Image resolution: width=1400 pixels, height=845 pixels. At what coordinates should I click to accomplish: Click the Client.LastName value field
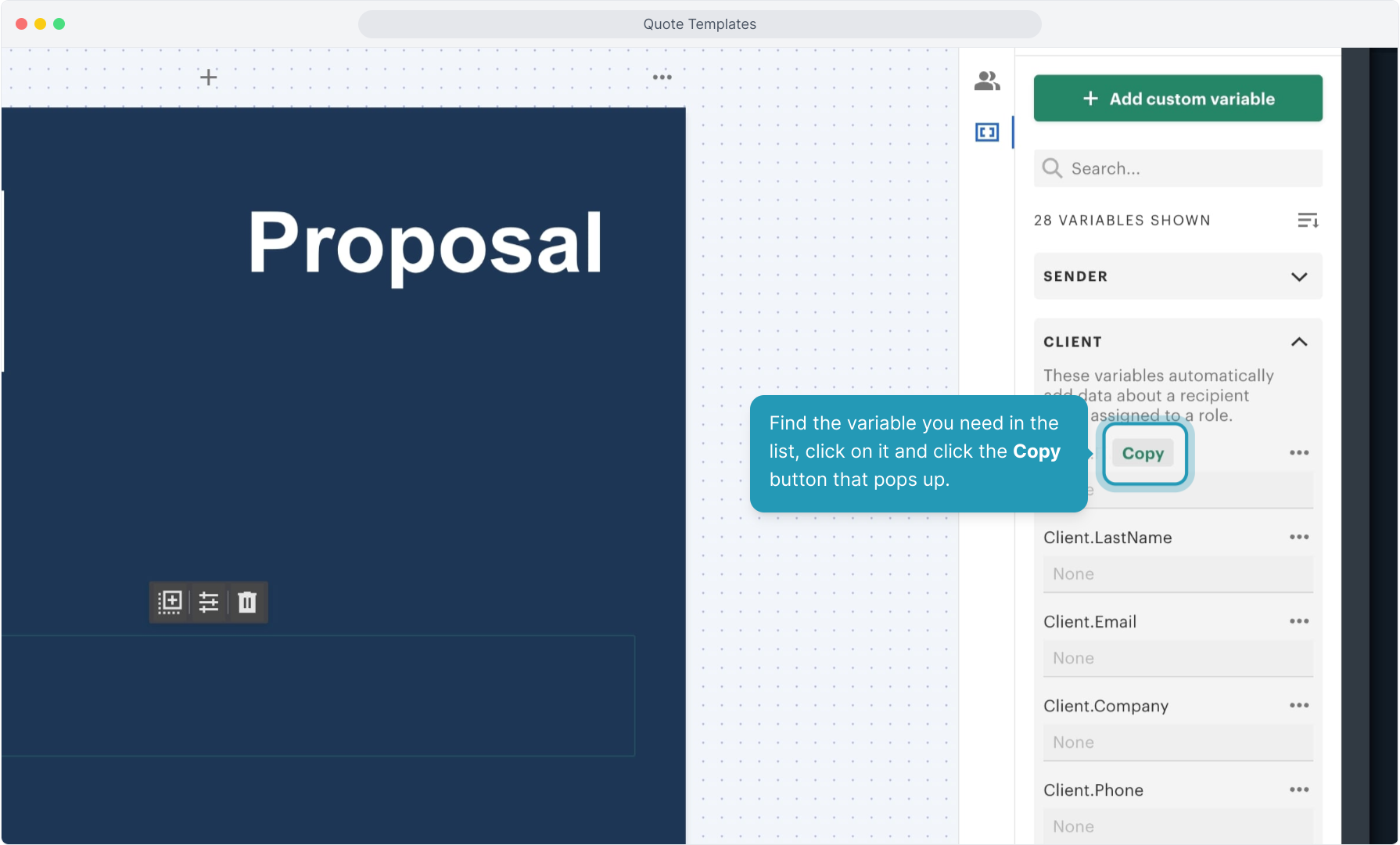tap(1177, 574)
